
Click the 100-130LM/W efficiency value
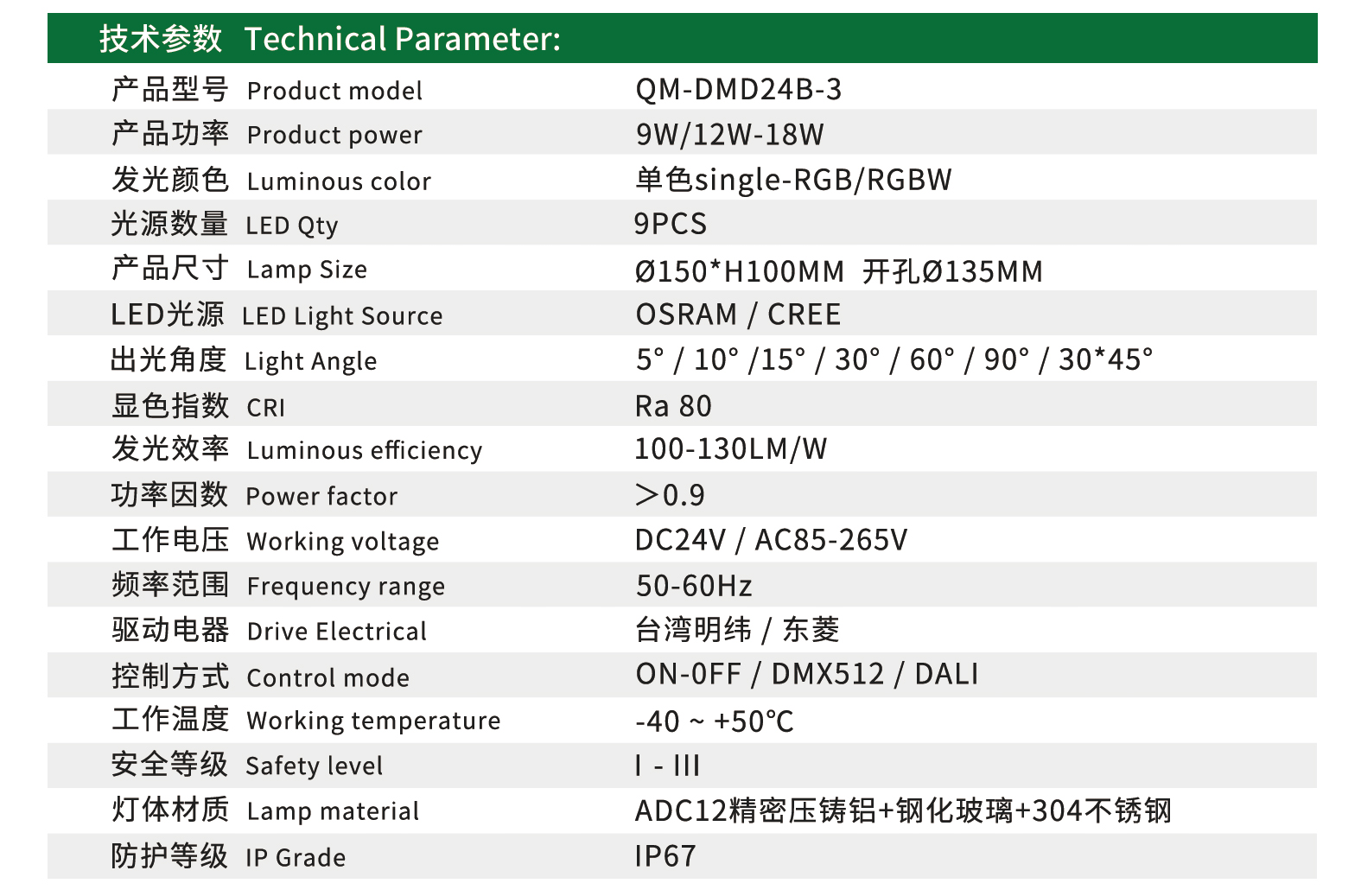click(x=730, y=449)
